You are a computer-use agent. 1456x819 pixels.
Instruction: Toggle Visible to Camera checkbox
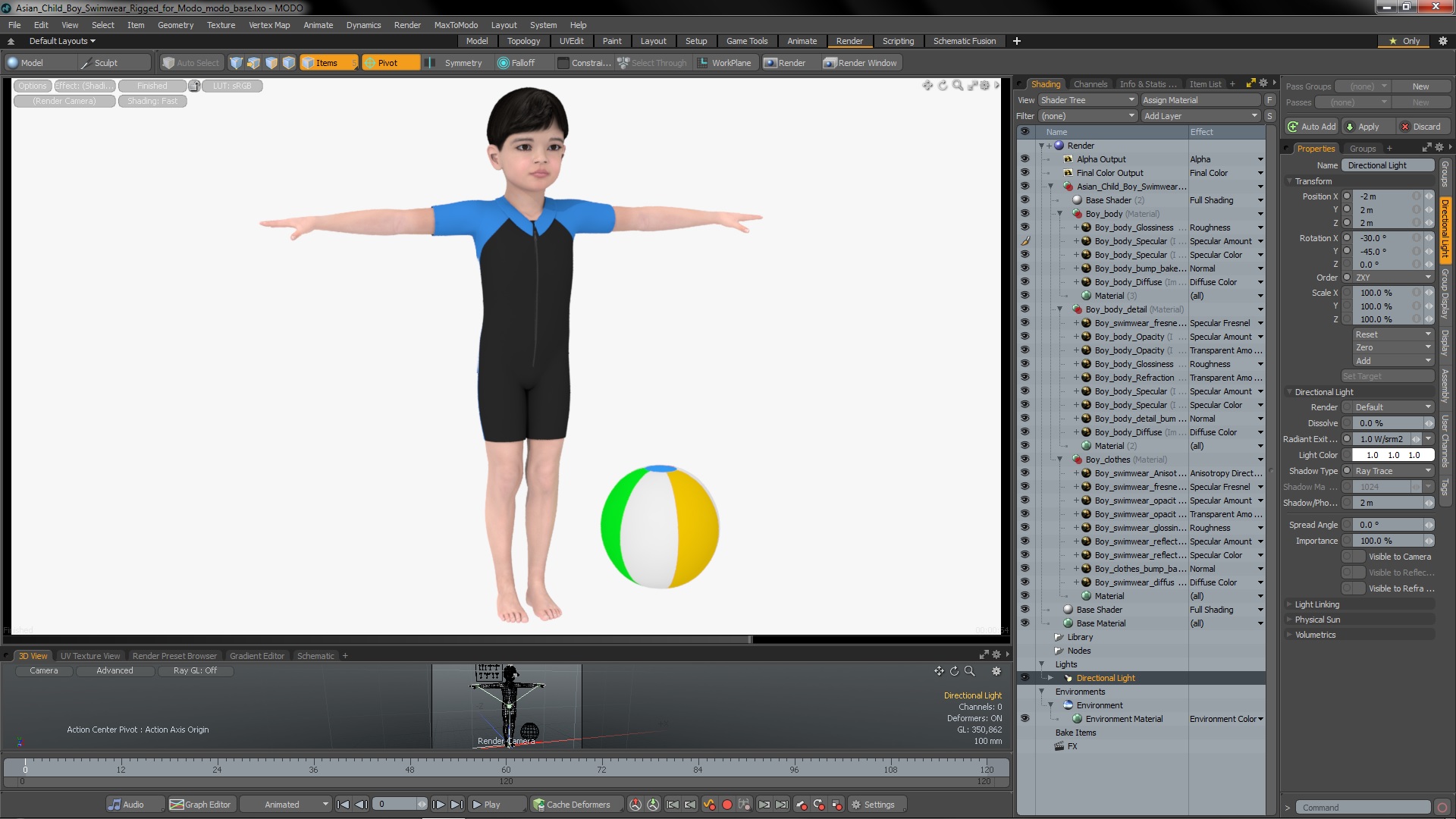tap(1354, 557)
